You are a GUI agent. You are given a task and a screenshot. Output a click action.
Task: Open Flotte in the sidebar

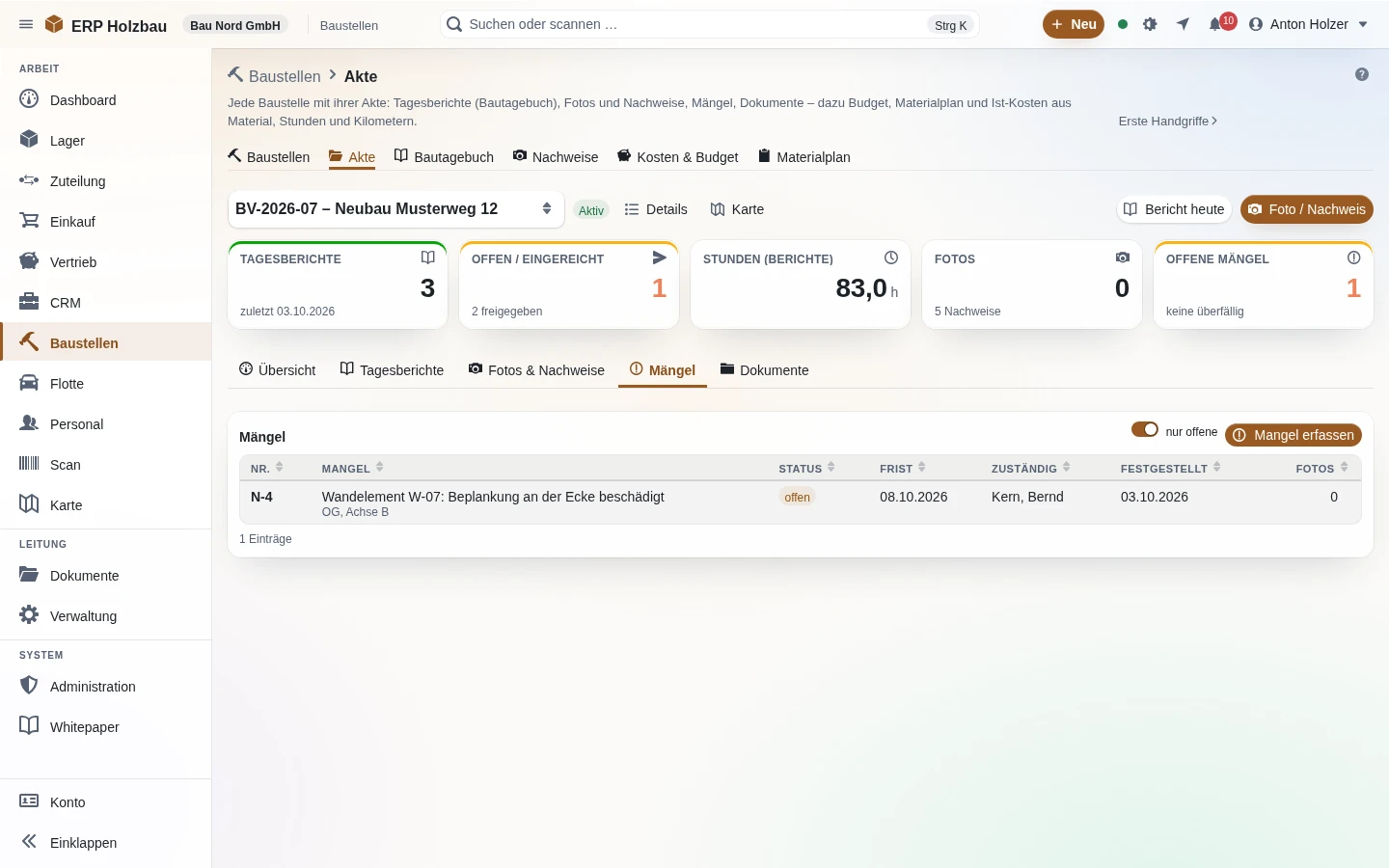pos(106,383)
